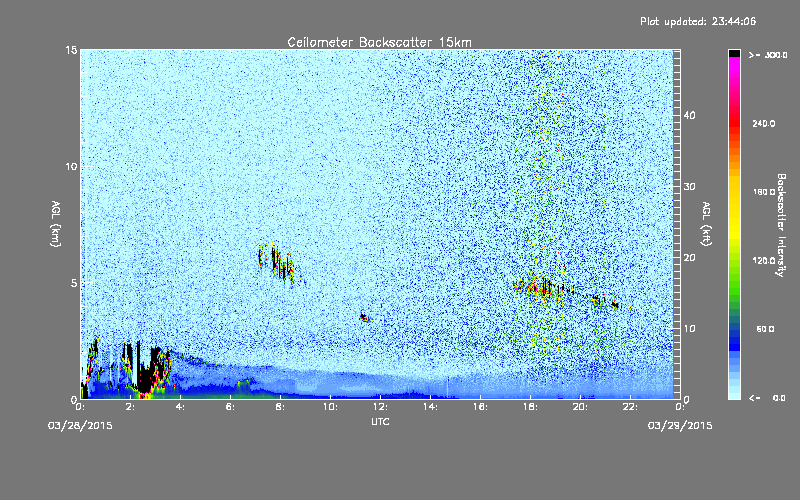Pick the green band of the colorbar
Image resolution: width=800 pixels, height=500 pixels.
click(x=734, y=286)
